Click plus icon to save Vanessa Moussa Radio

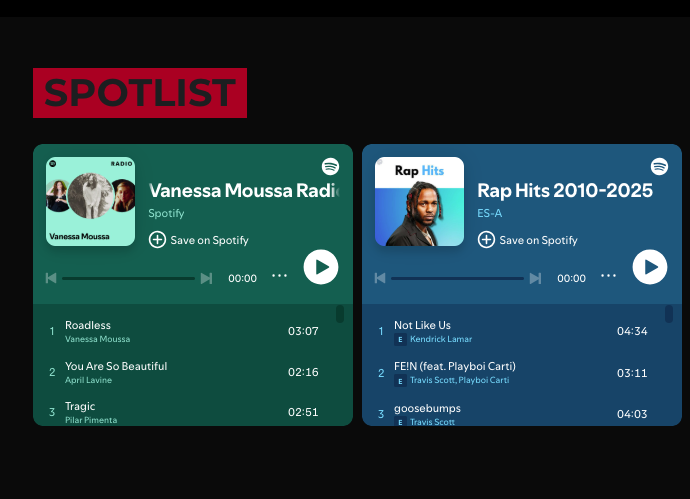[157, 240]
